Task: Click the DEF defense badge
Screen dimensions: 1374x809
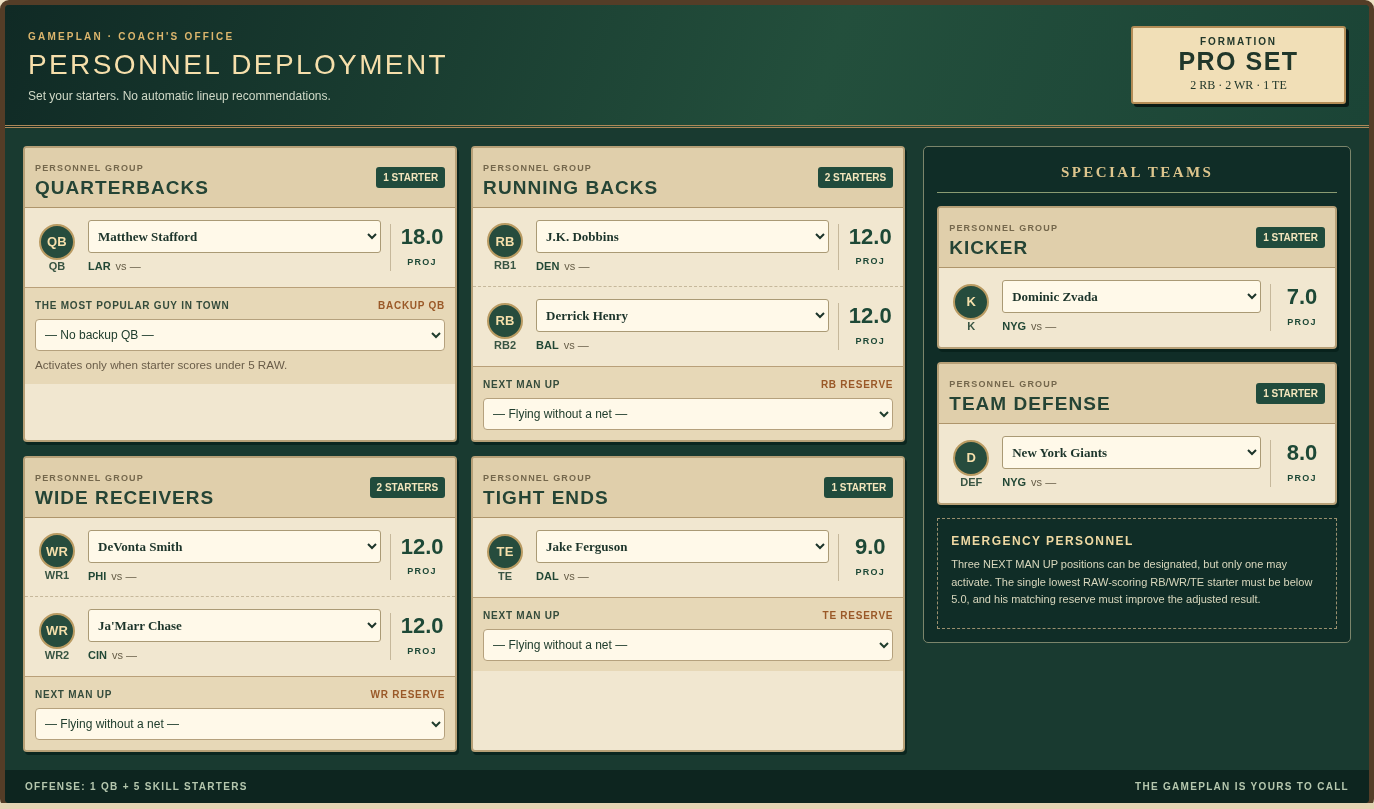Action: [x=971, y=458]
